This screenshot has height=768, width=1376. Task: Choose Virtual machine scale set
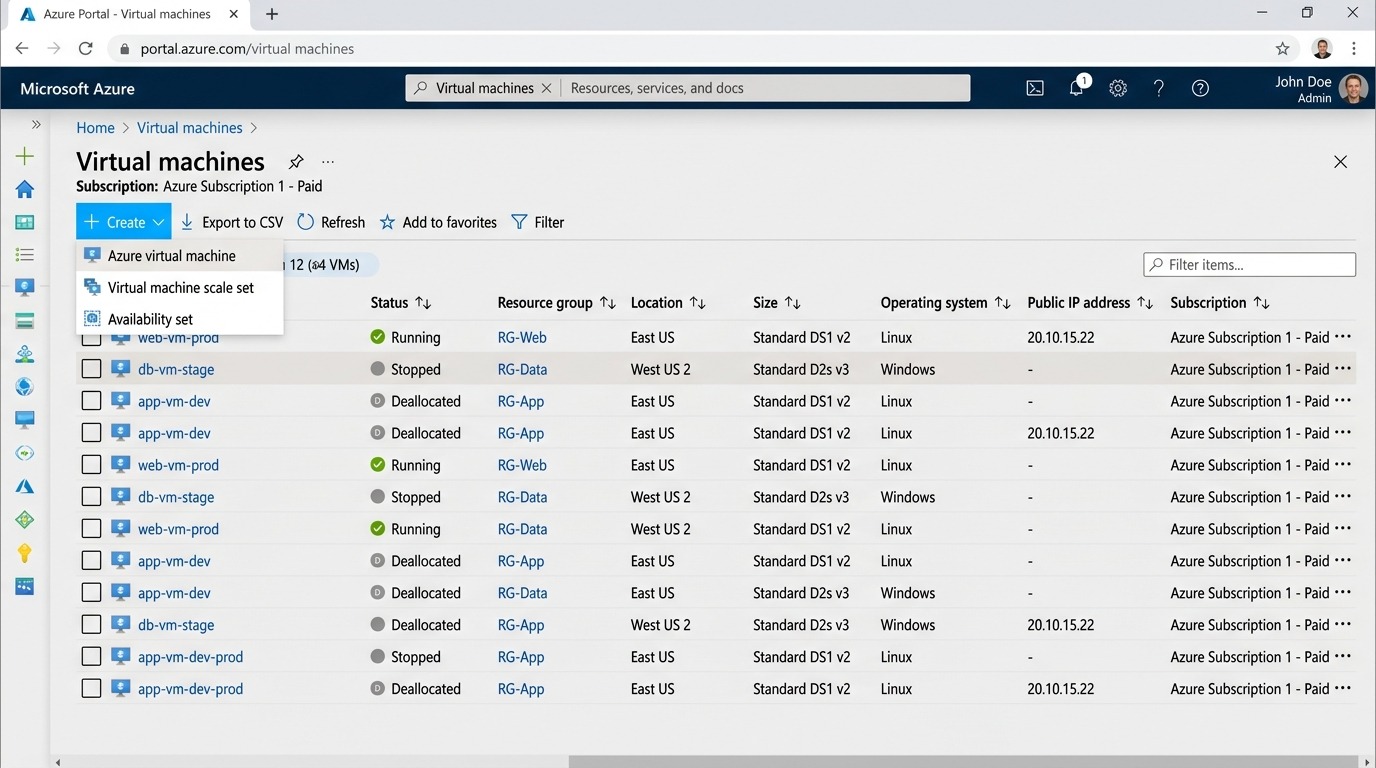pyautogui.click(x=180, y=288)
